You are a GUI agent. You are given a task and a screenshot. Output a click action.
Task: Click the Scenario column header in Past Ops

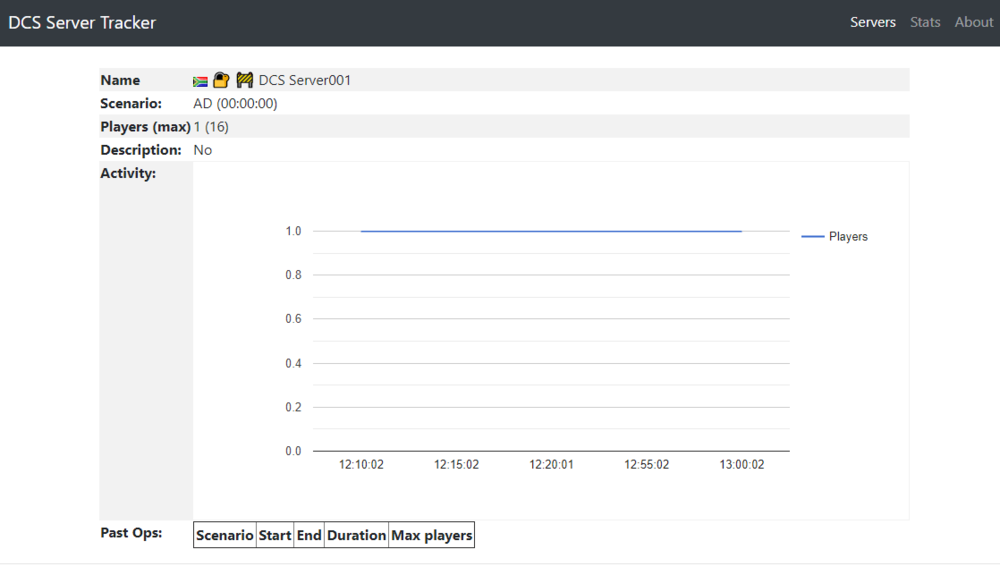[x=225, y=535]
